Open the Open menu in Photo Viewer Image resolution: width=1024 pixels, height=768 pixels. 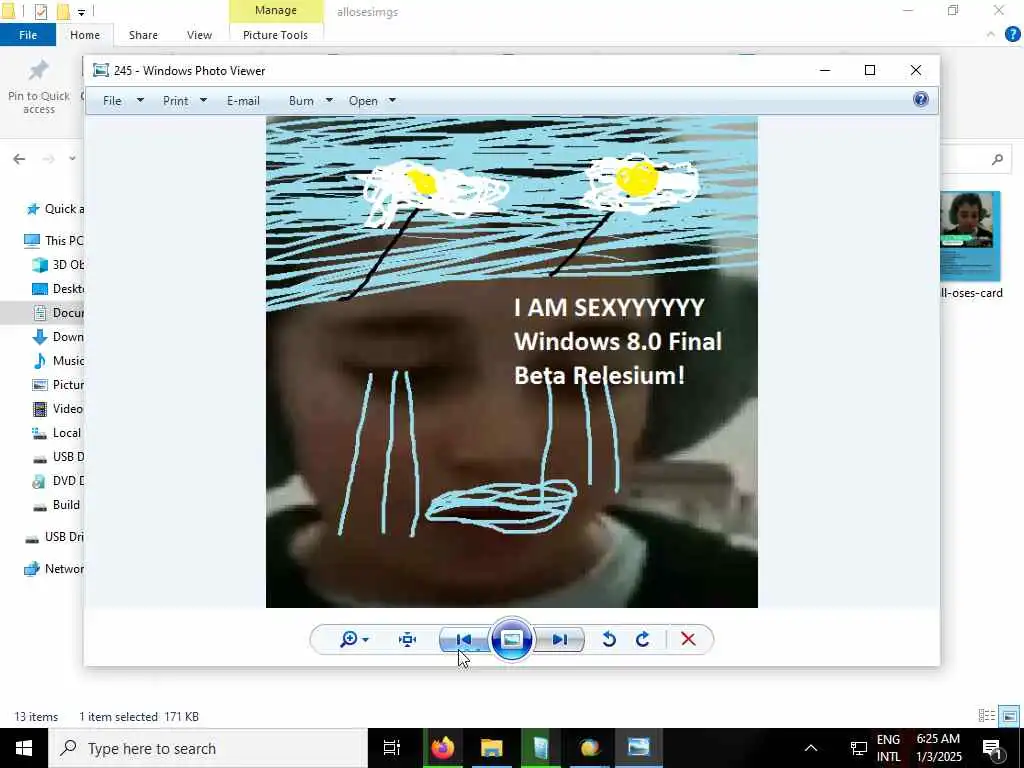coord(363,101)
